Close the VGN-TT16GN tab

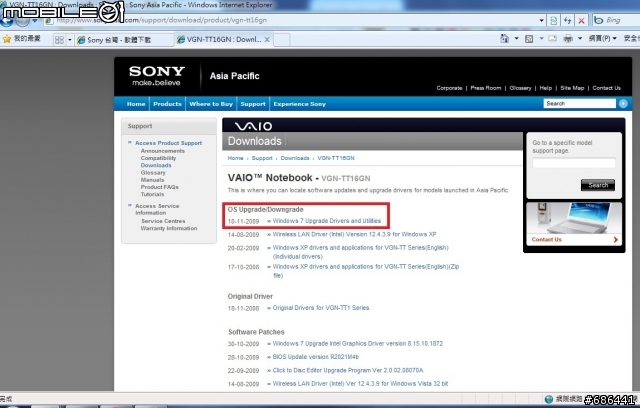(267, 40)
